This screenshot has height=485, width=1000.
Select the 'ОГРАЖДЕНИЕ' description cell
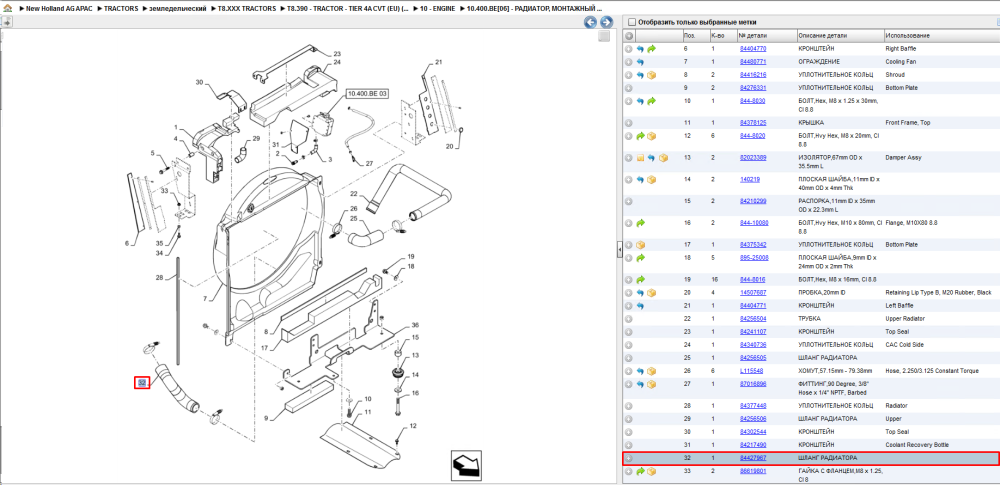[819, 62]
